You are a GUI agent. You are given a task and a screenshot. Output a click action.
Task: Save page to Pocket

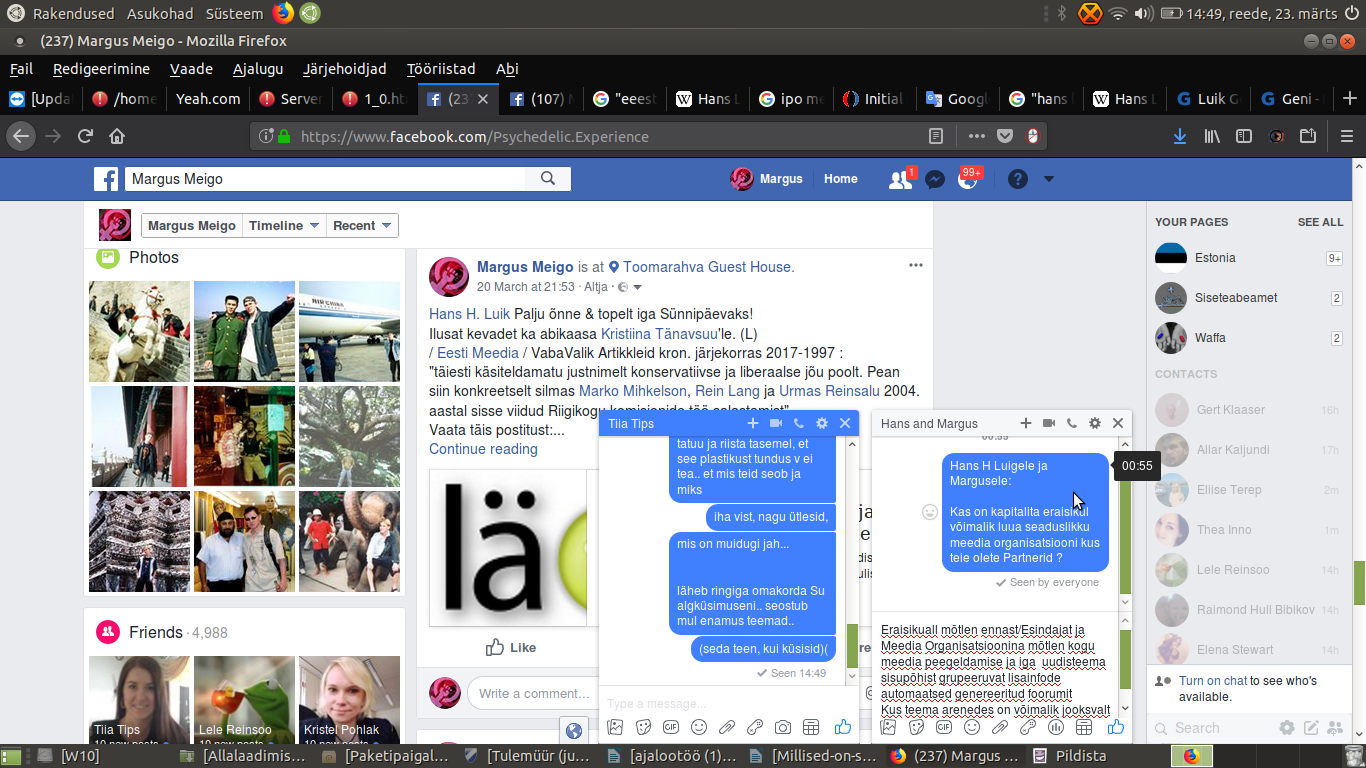point(1005,136)
